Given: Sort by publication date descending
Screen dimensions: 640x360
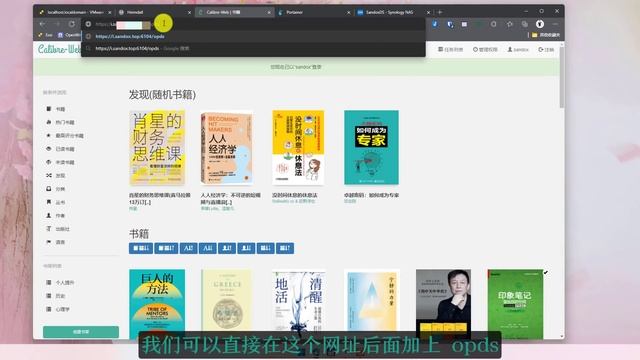Looking at the screenshot, I should click(265, 248).
